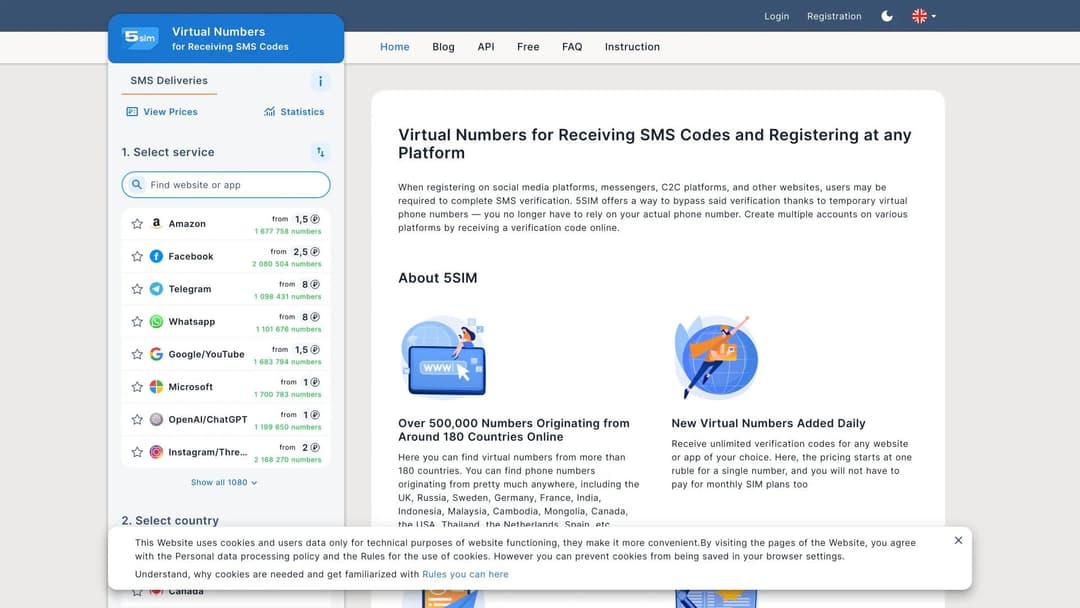The image size is (1080, 608).
Task: Click the info icon beside SMS Deliveries
Action: [x=320, y=82]
